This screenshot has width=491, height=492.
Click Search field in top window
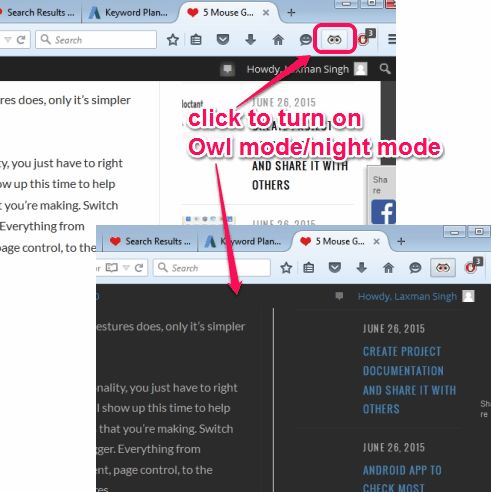[96, 40]
